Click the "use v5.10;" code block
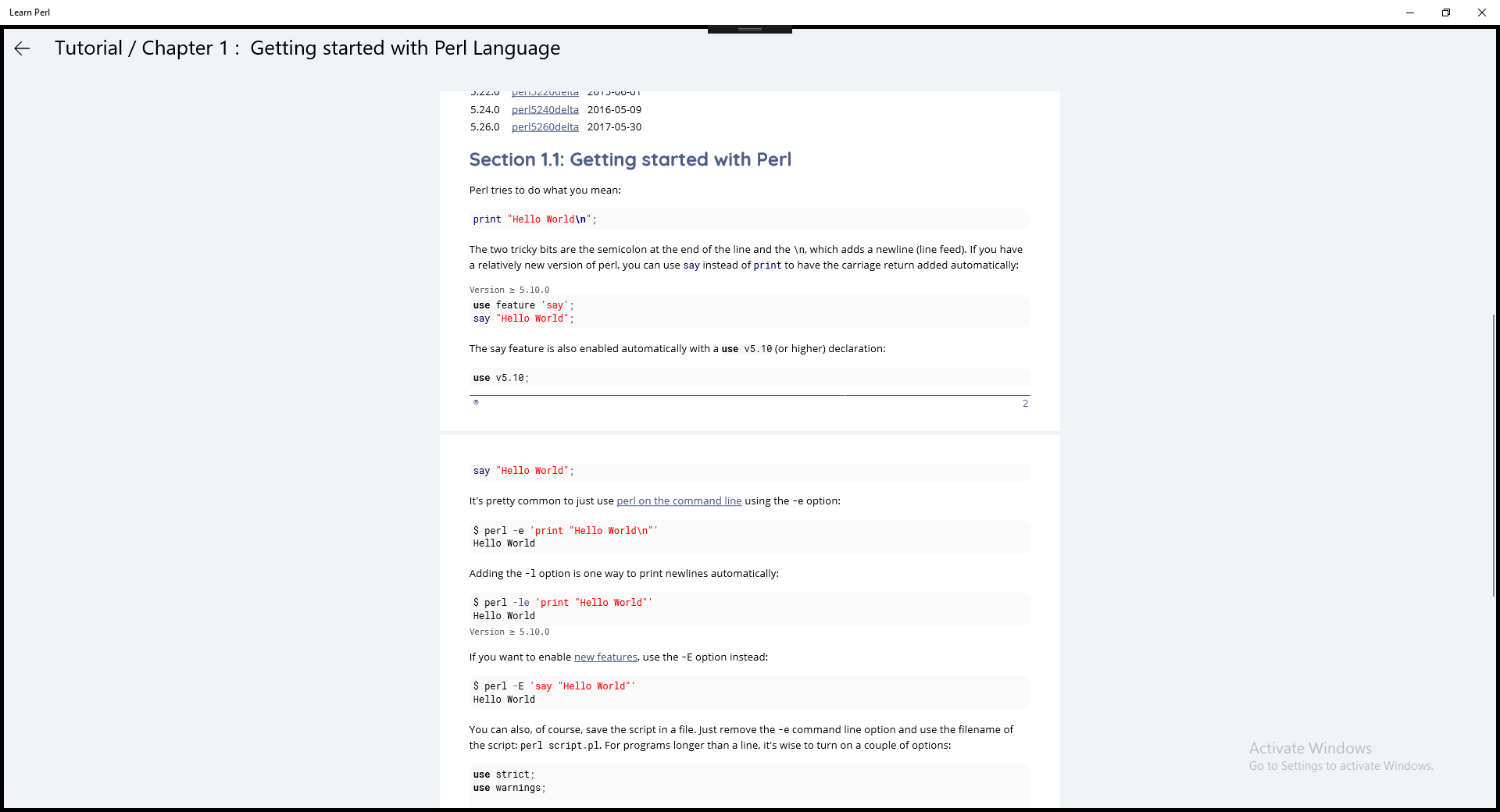This screenshot has height=812, width=1500. (x=749, y=378)
